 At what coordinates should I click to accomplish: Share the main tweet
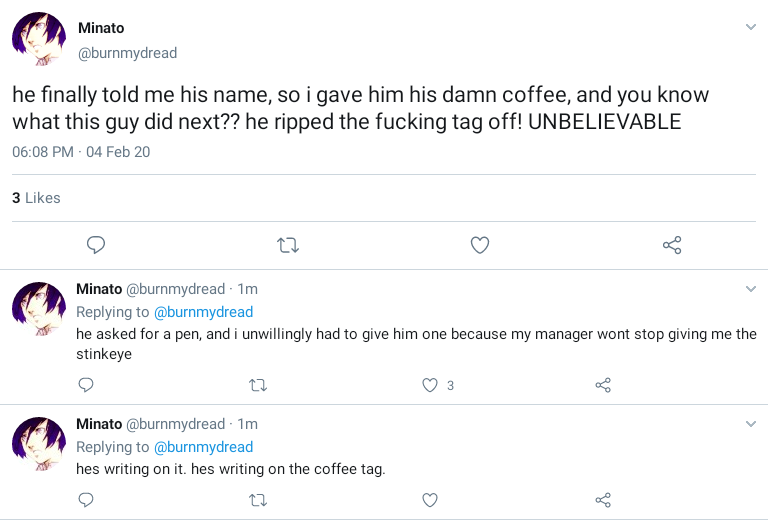(x=672, y=245)
